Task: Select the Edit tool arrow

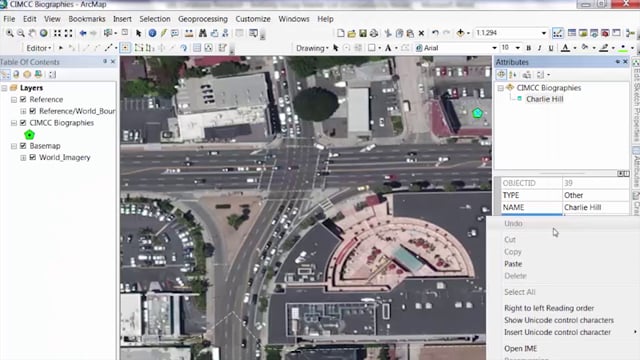Action: click(60, 48)
